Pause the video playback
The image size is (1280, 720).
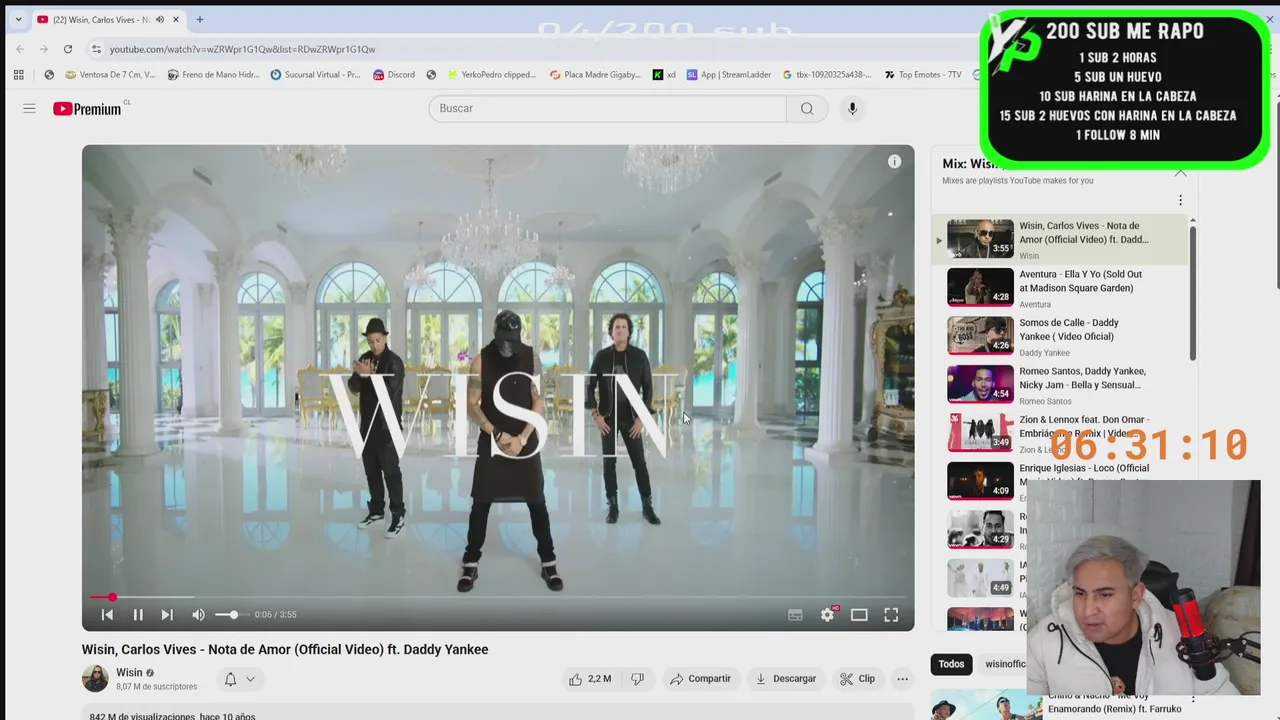[138, 615]
